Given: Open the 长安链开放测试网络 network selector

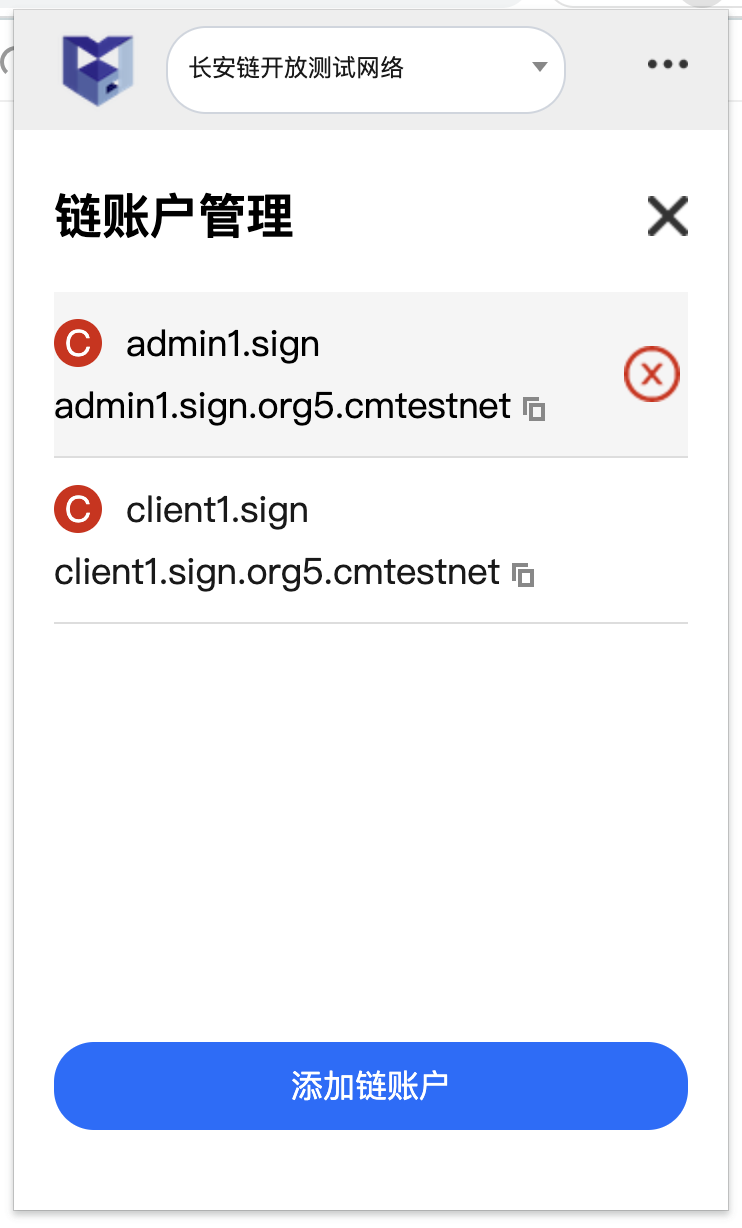Looking at the screenshot, I should tap(350, 68).
